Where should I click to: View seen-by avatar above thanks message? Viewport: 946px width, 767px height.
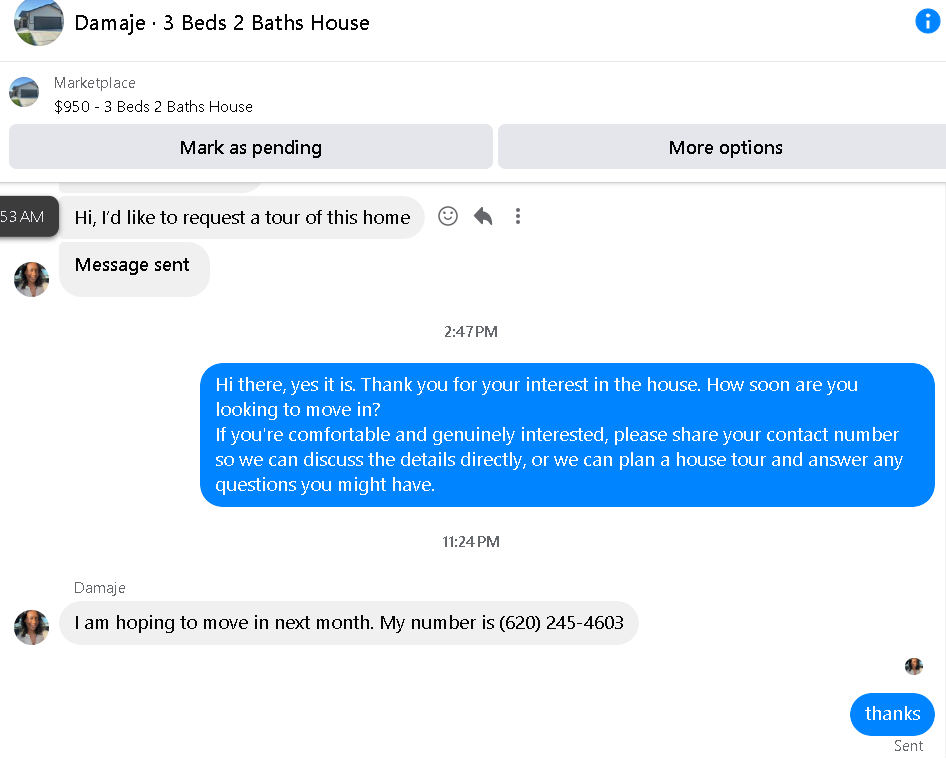pos(913,666)
